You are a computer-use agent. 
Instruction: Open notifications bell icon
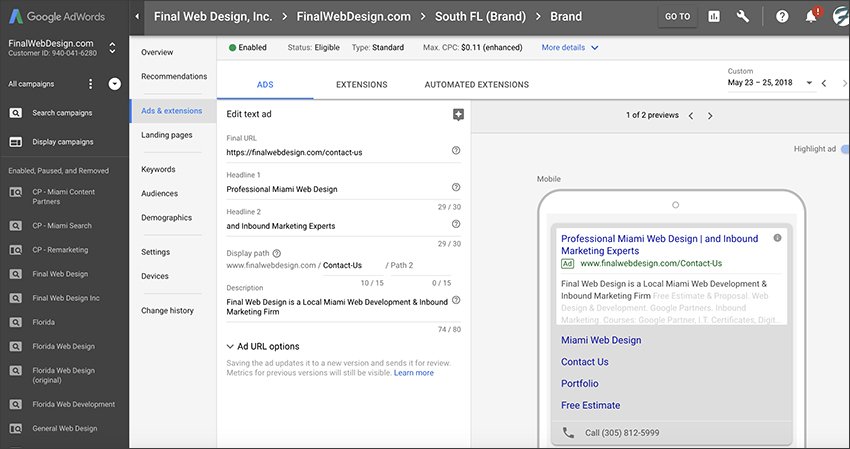click(x=812, y=16)
